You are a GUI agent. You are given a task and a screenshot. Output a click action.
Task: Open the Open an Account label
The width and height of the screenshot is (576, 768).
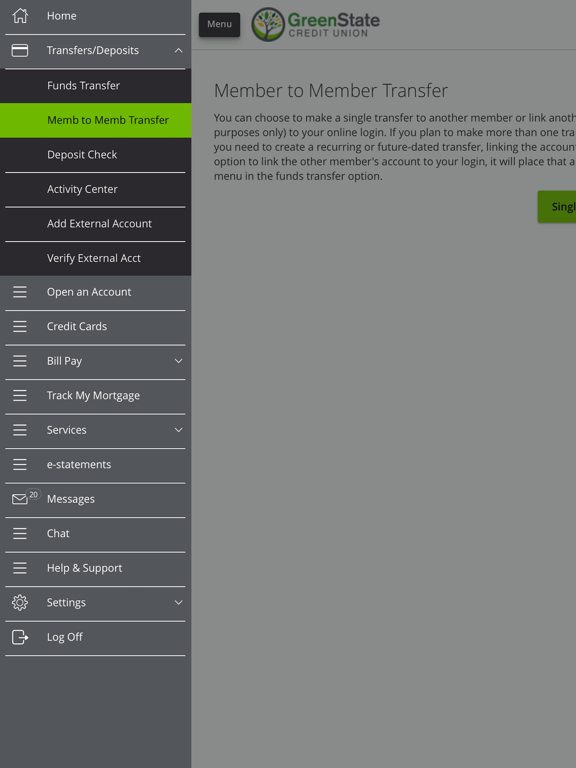pos(89,292)
